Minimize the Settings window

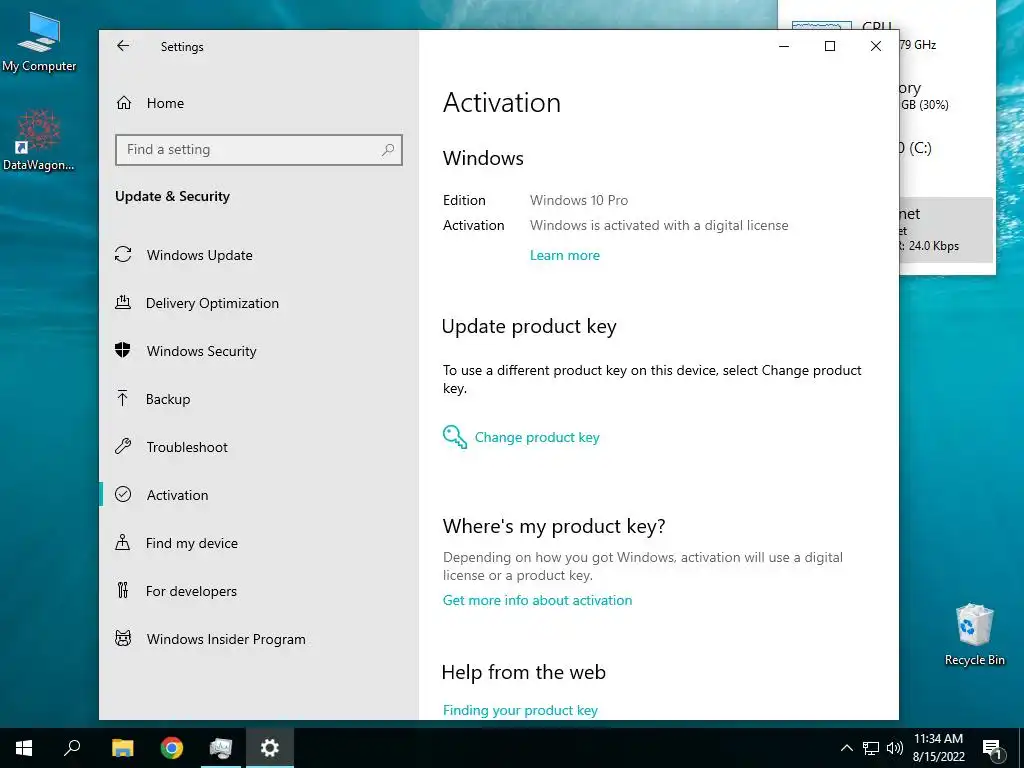[784, 46]
